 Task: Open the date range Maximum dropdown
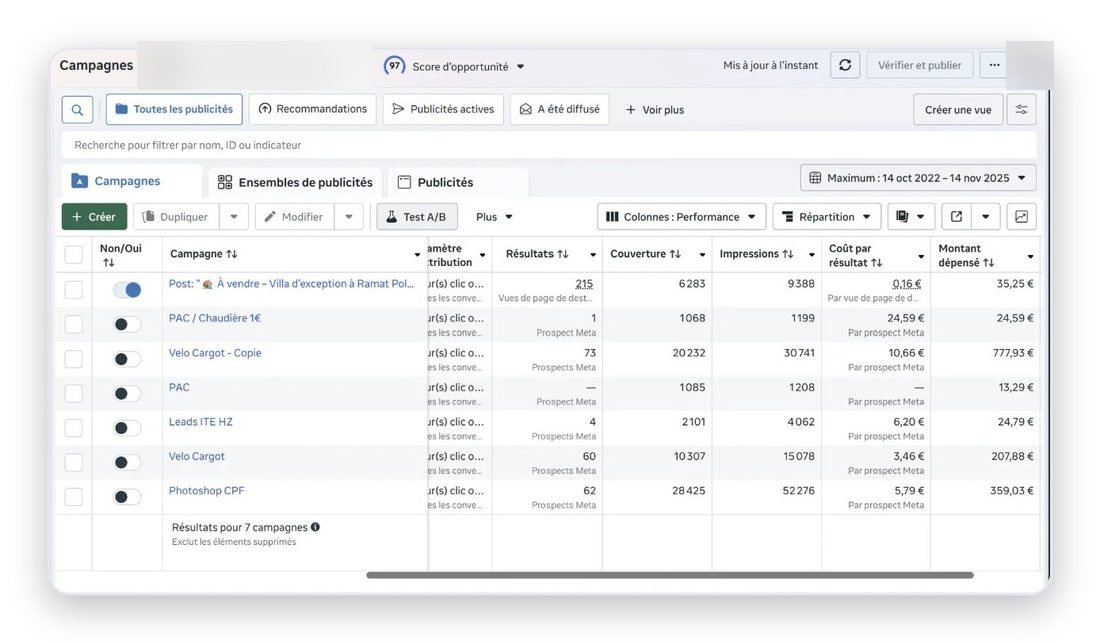[x=918, y=178]
